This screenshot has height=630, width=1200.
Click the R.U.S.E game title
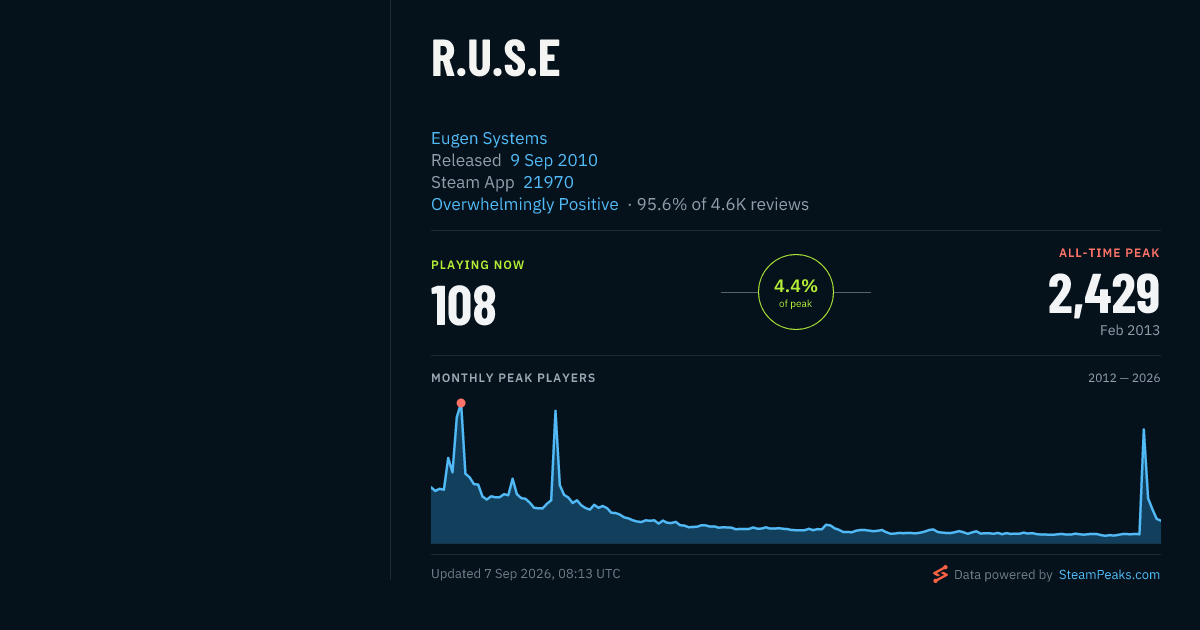(x=496, y=59)
